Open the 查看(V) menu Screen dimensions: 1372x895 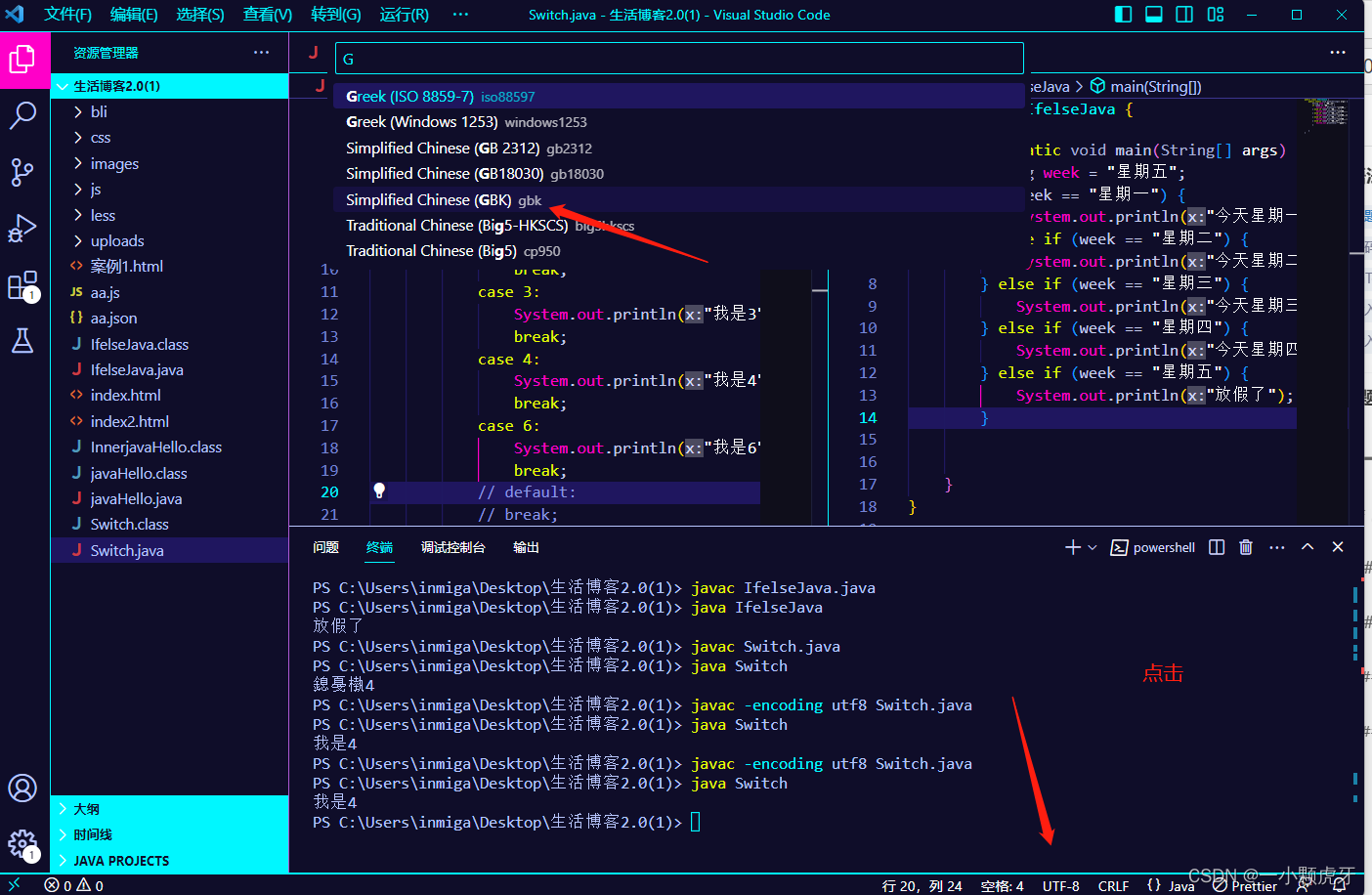coord(268,15)
